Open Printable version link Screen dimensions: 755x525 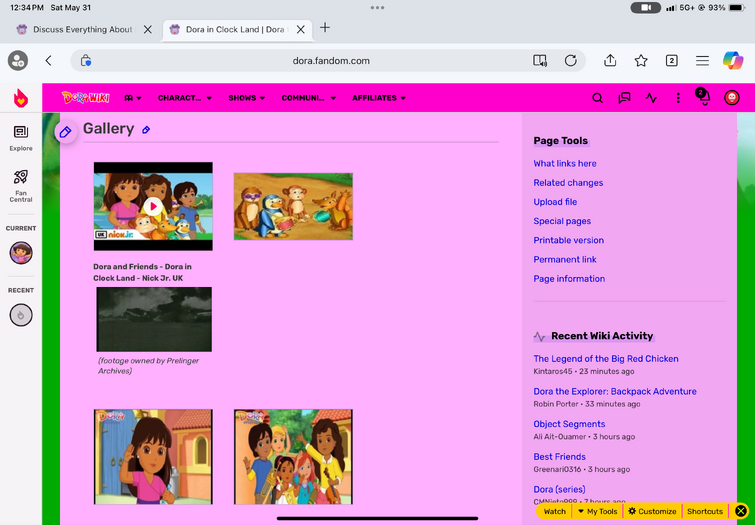[x=569, y=240]
